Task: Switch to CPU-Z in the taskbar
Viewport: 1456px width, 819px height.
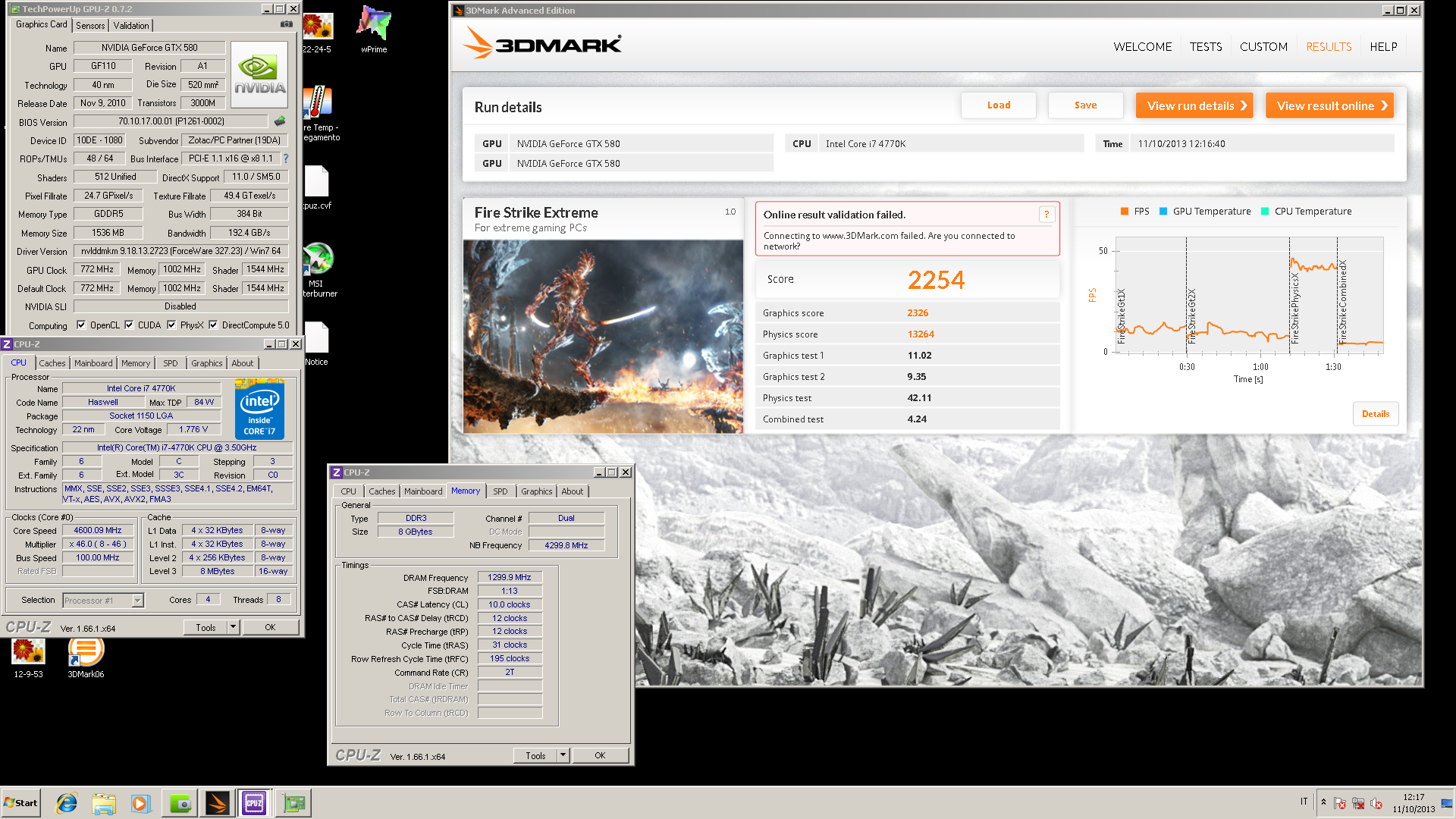Action: coord(254,803)
